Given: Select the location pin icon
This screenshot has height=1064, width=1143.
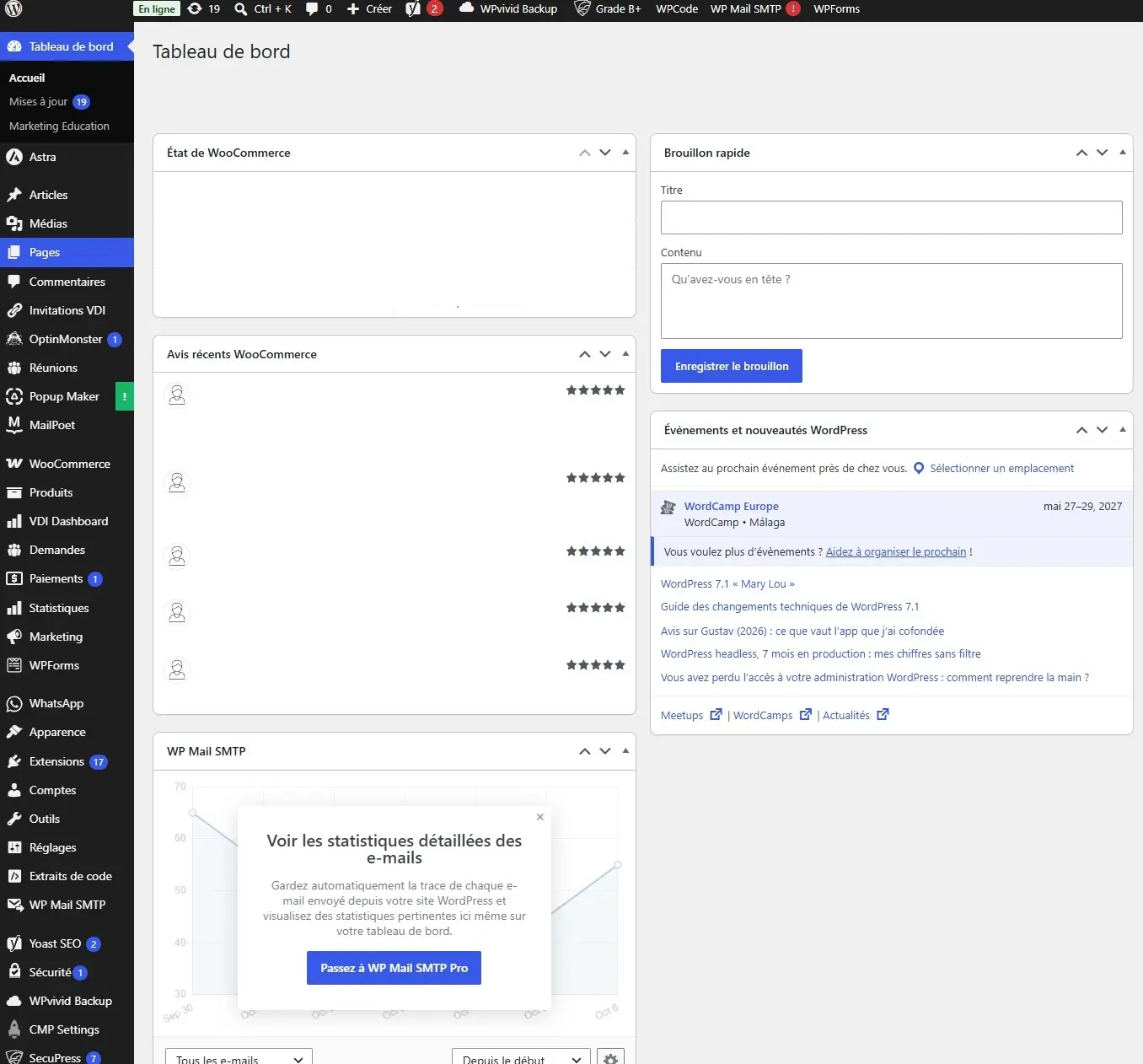Looking at the screenshot, I should [919, 469].
